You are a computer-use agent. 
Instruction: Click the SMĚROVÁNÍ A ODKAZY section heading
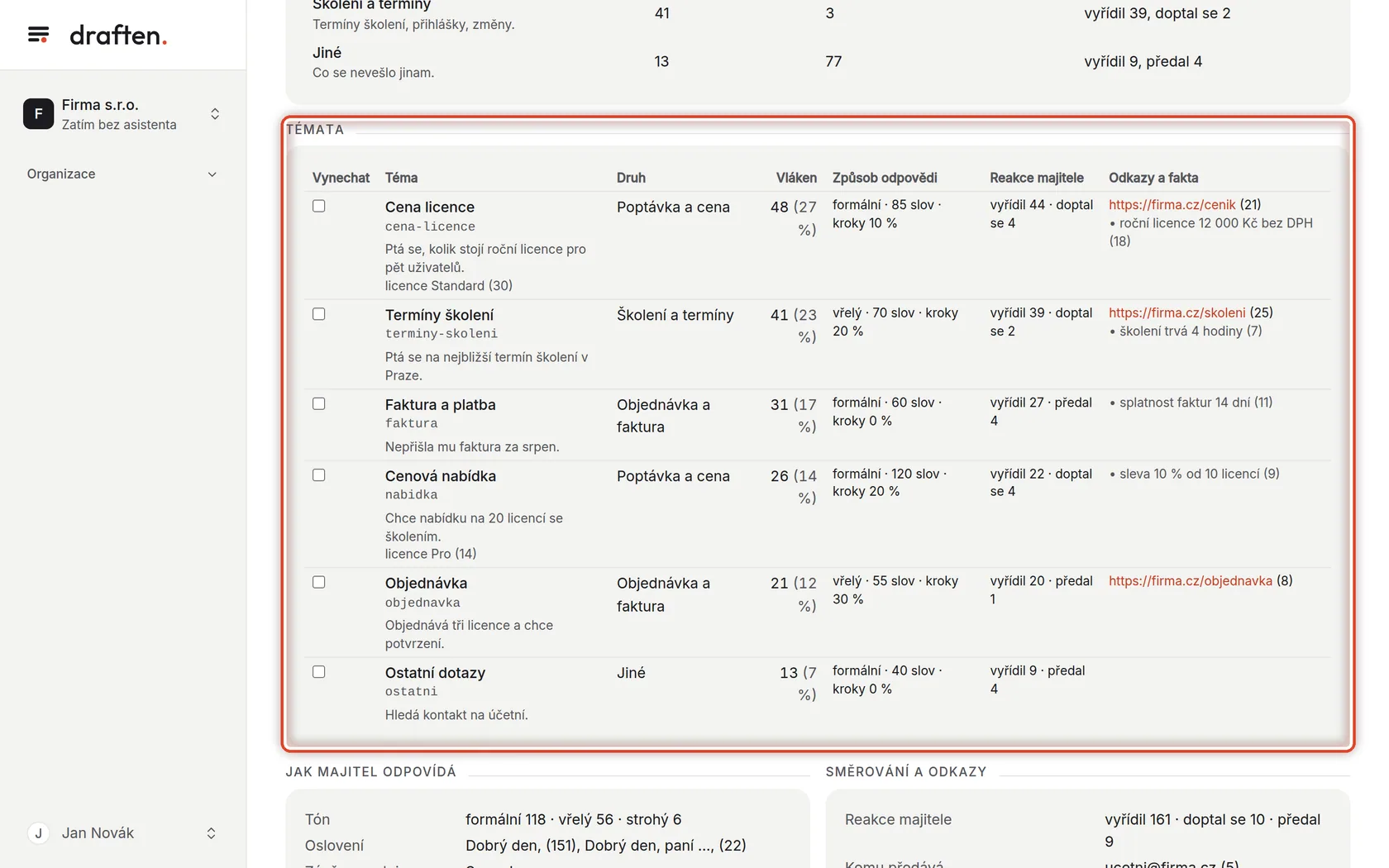point(905,772)
